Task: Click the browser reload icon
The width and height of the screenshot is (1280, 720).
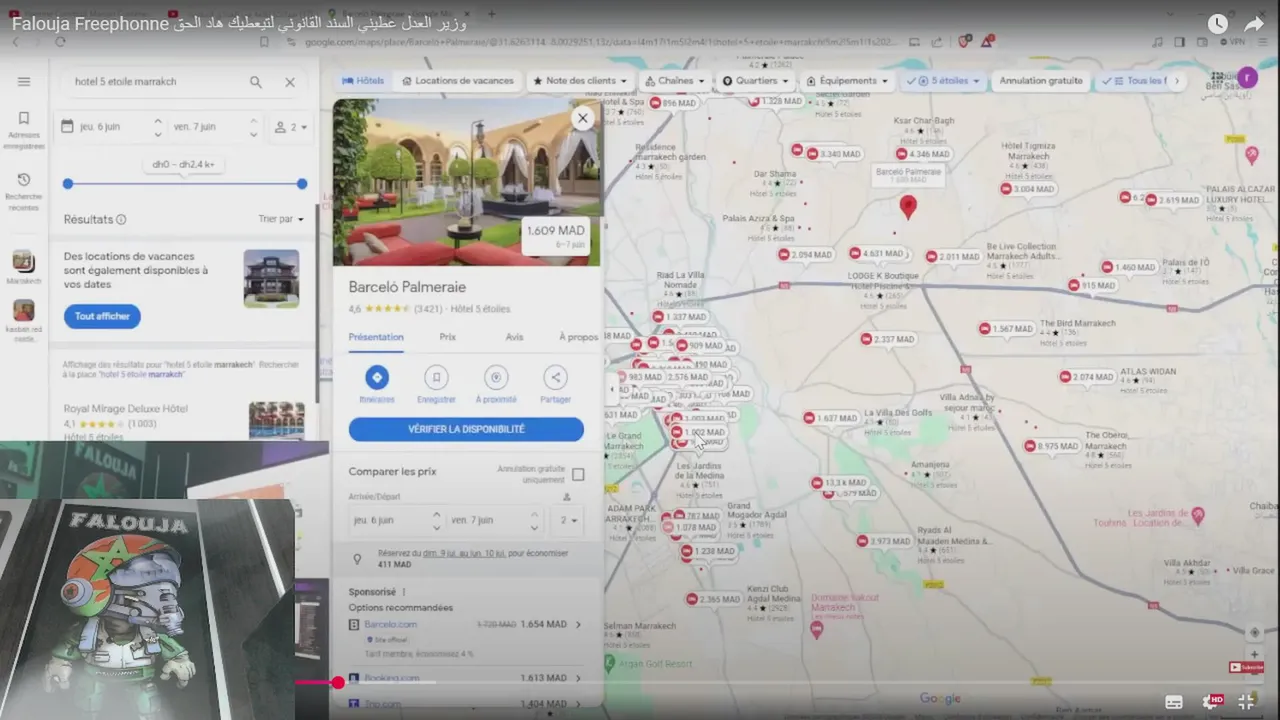Action: (60, 42)
